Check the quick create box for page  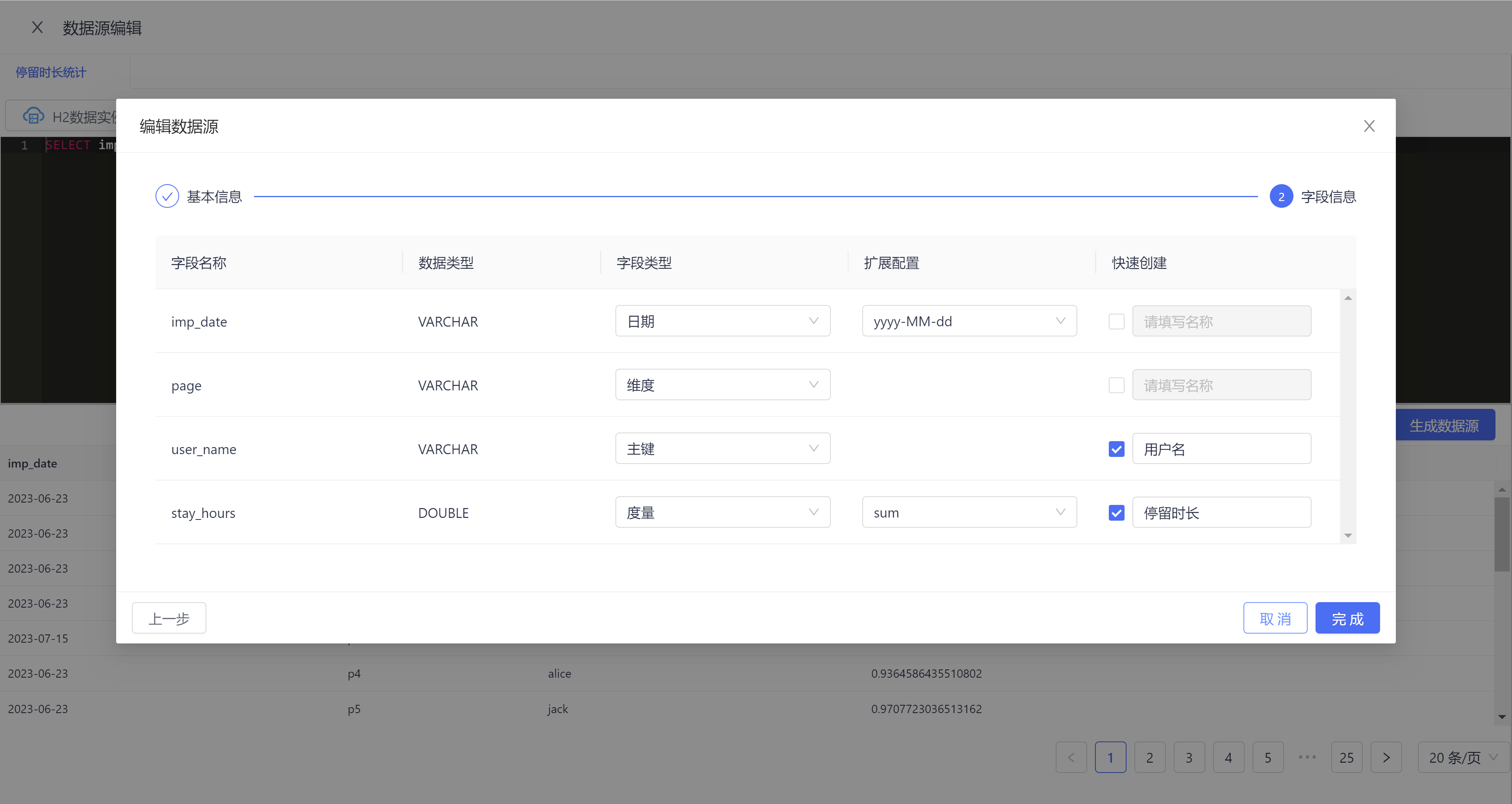[1116, 385]
